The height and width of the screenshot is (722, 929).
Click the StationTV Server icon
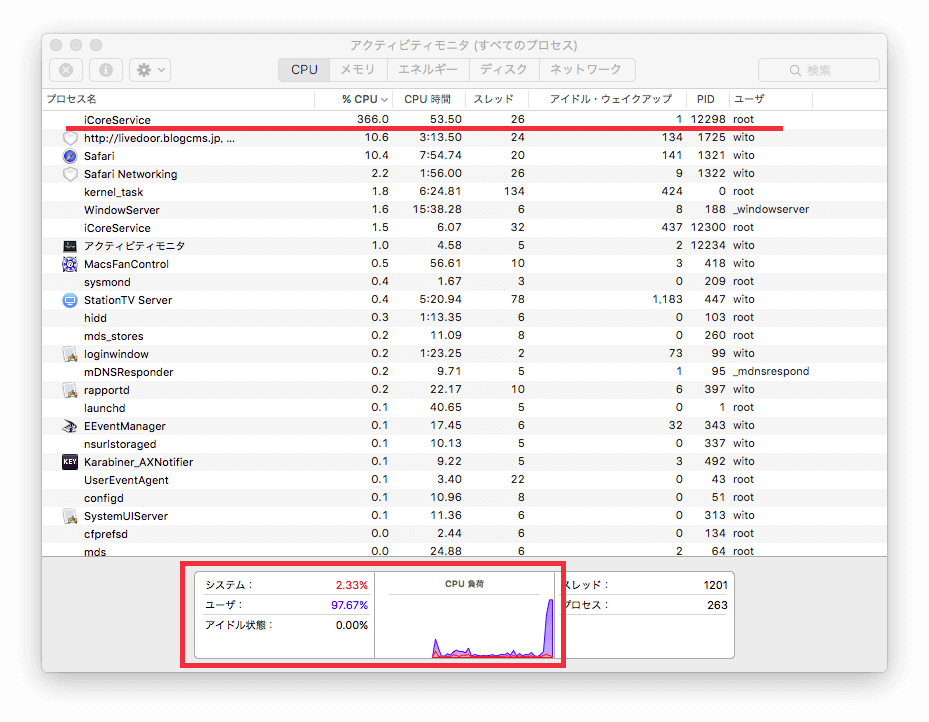pyautogui.click(x=70, y=300)
